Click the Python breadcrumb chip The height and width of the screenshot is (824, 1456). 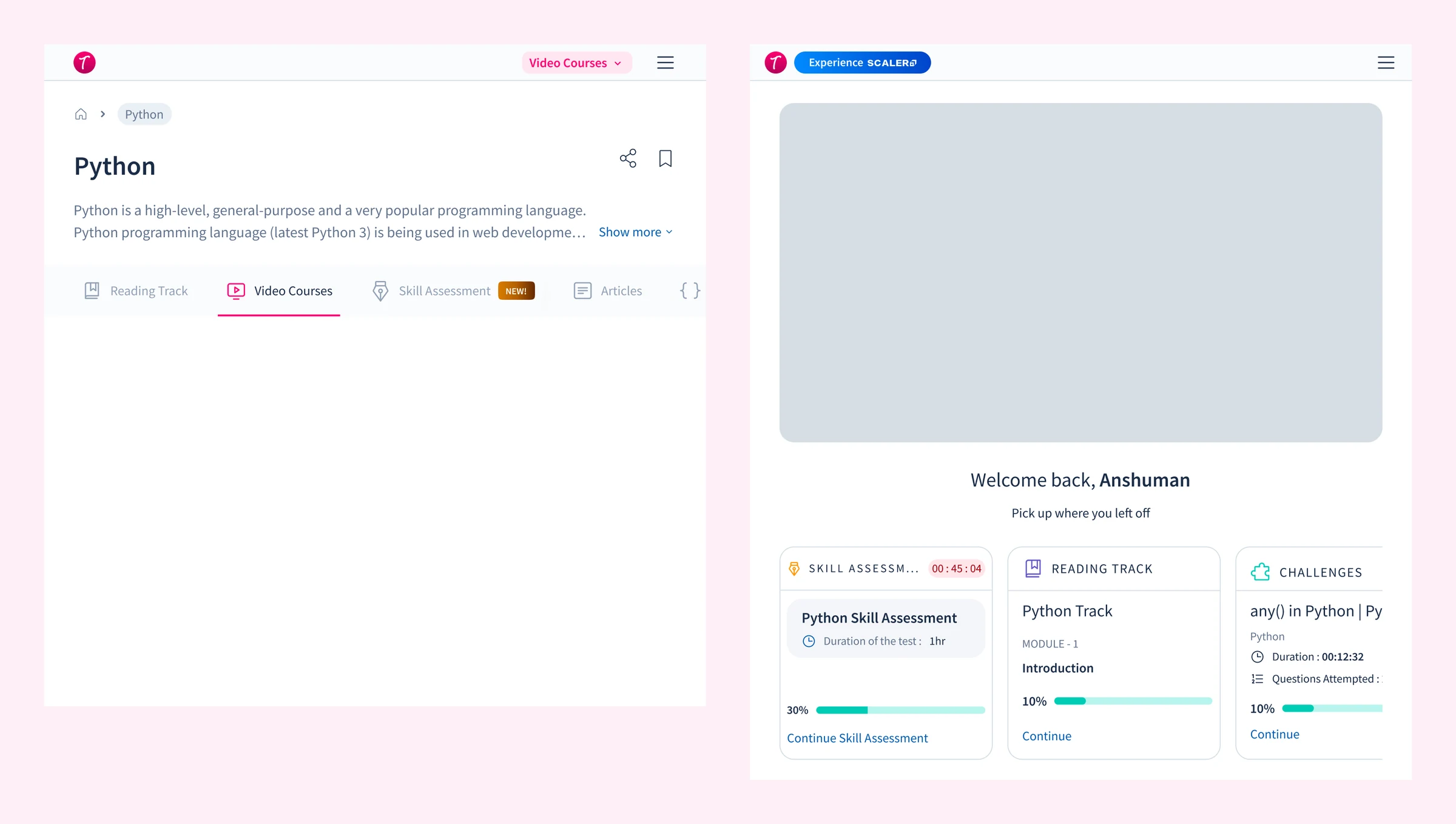pos(144,114)
